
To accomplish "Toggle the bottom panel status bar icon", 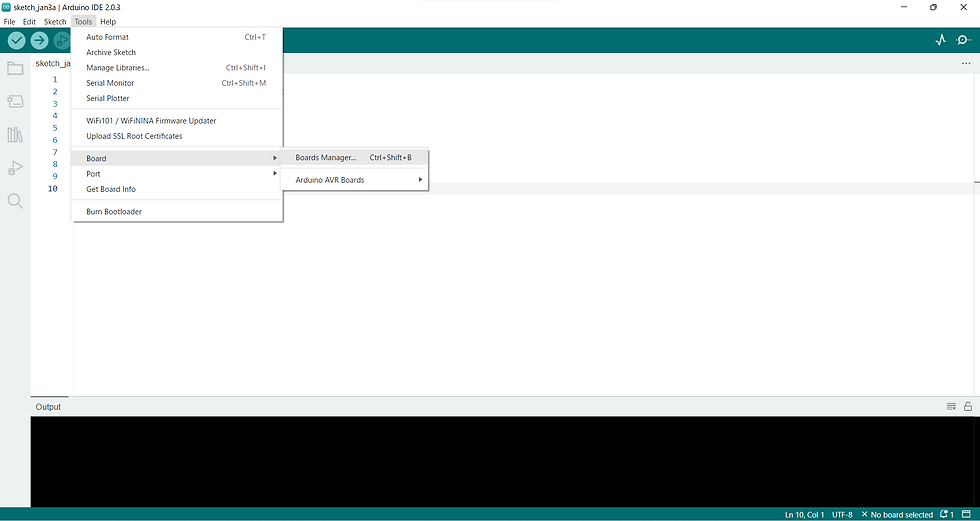I will (x=966, y=515).
